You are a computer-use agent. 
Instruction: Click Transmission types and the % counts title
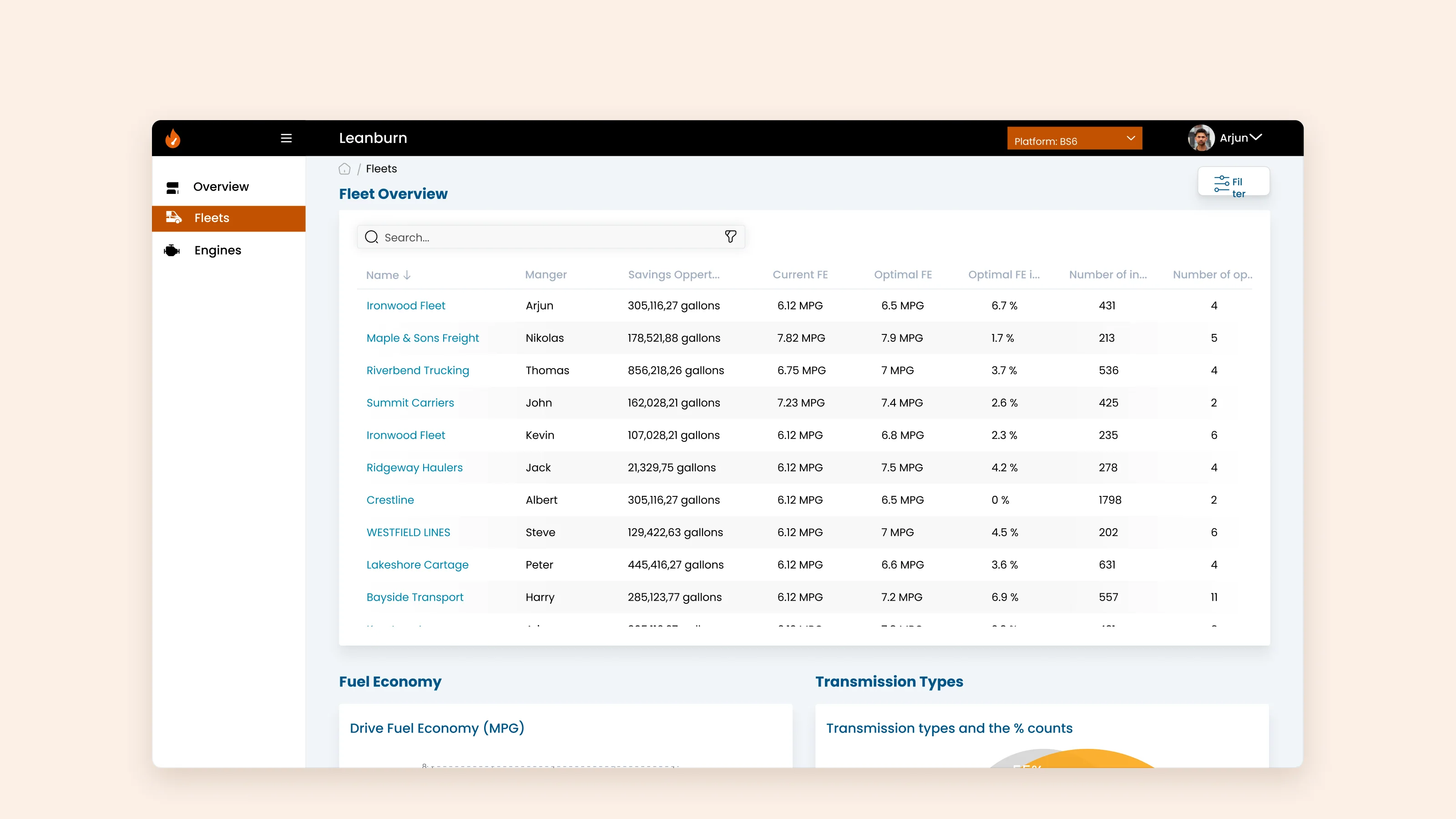pos(949,728)
